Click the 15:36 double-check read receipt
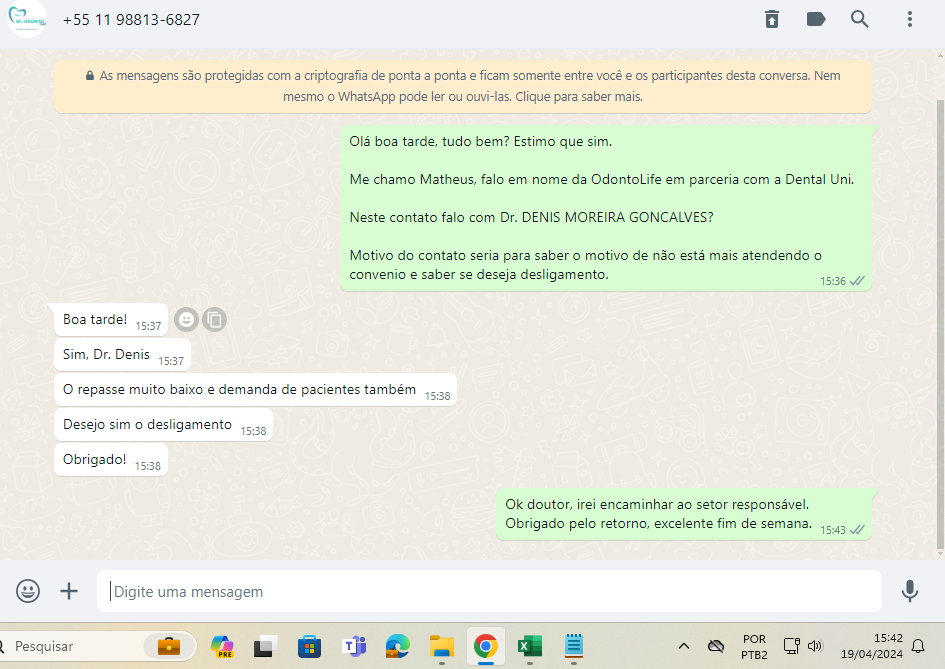This screenshot has width=945, height=669. pyautogui.click(x=857, y=281)
